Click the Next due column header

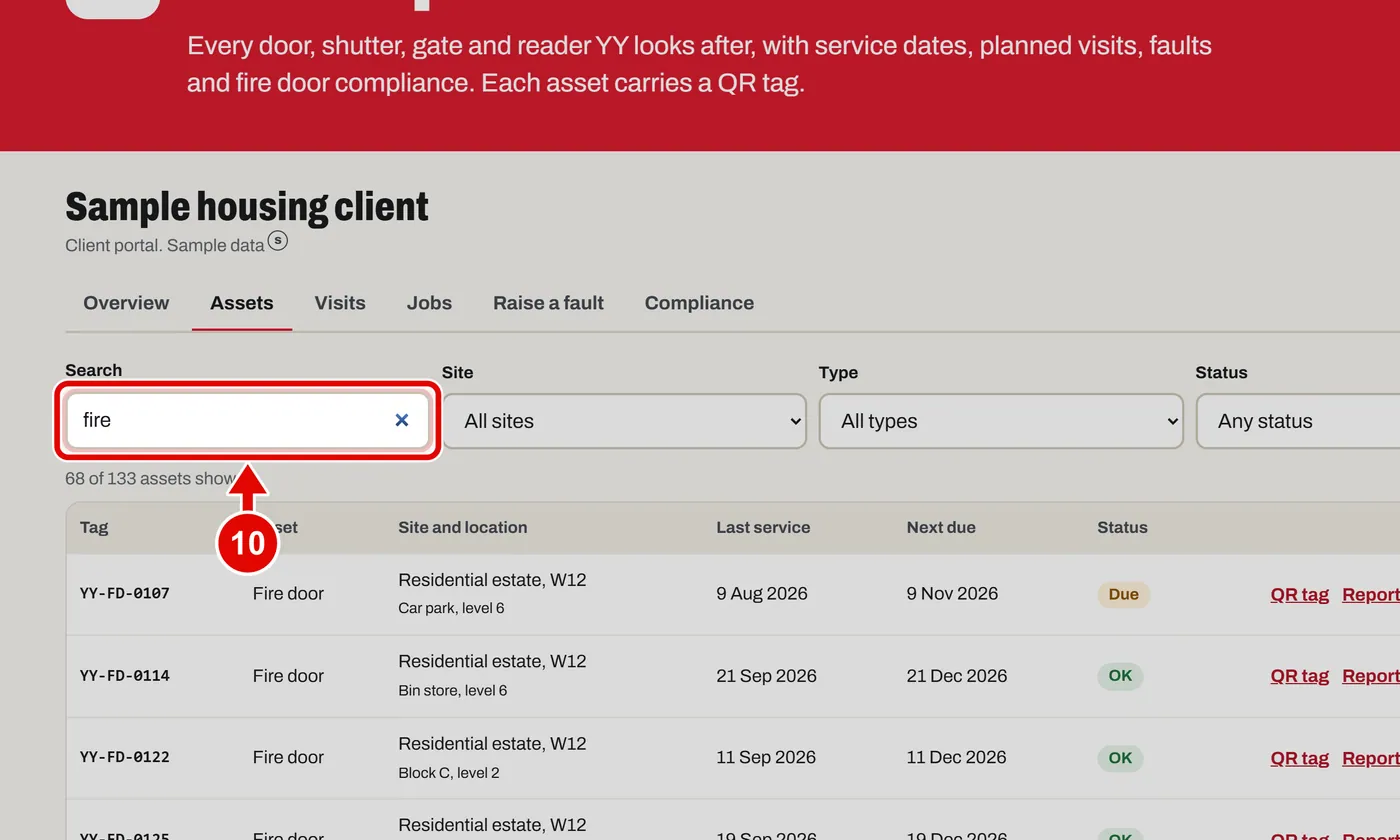(x=941, y=527)
